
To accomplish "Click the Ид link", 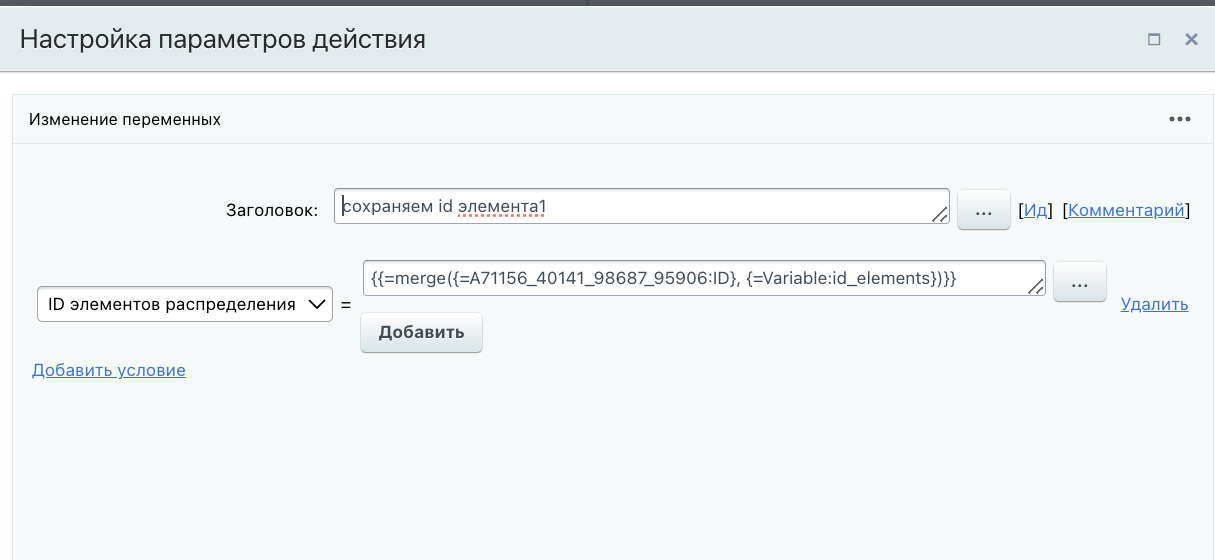I will [1035, 210].
